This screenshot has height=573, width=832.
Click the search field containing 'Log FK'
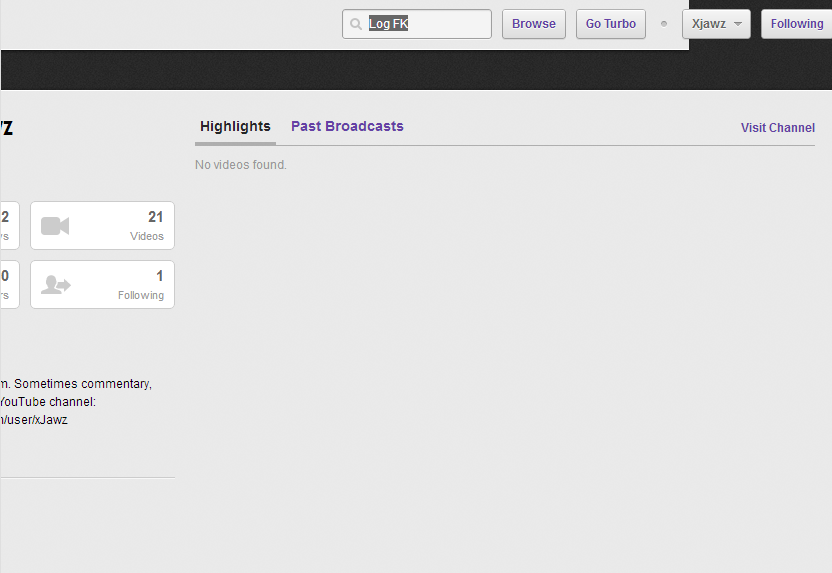coord(417,24)
